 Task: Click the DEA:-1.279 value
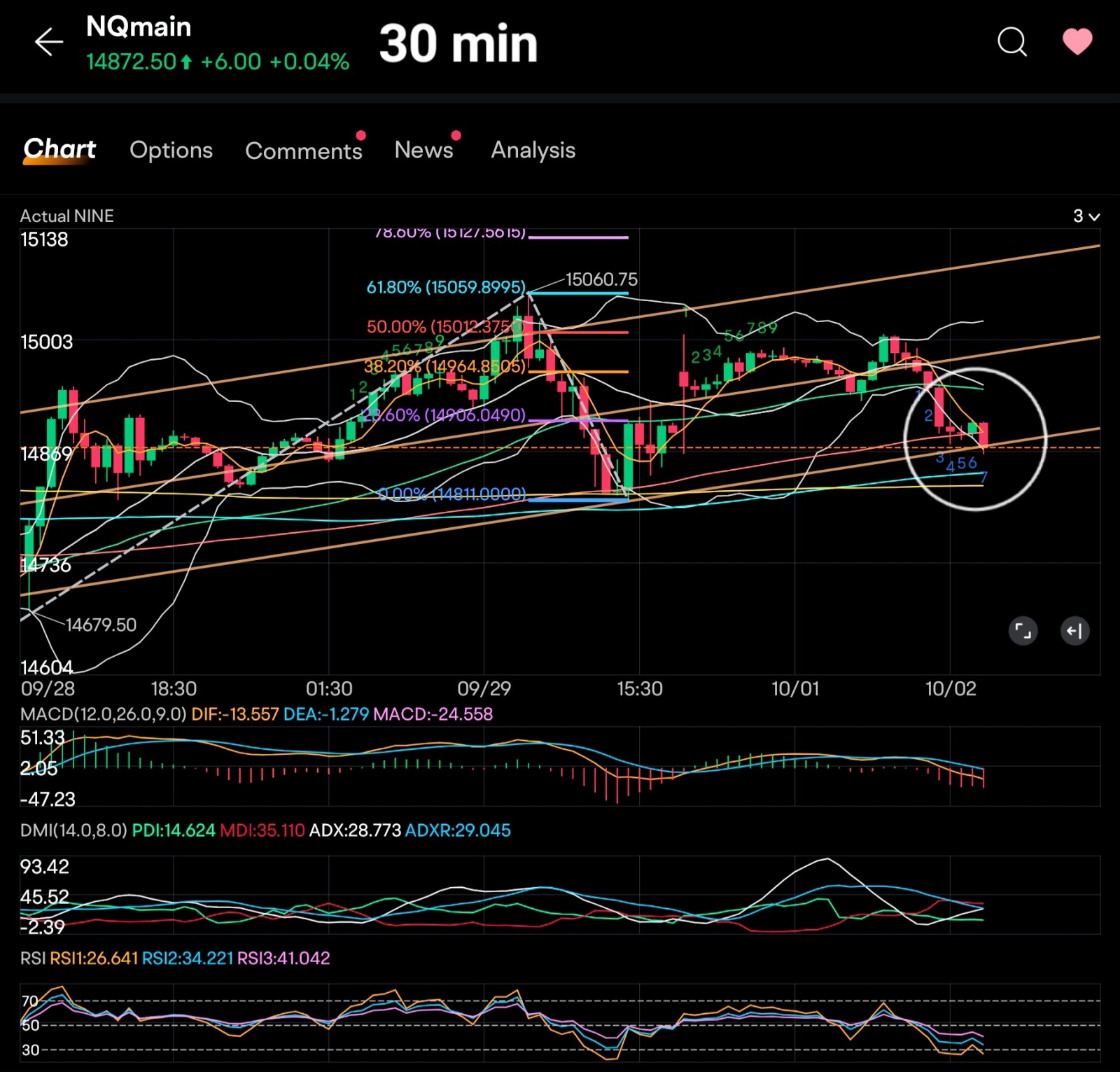(x=325, y=714)
